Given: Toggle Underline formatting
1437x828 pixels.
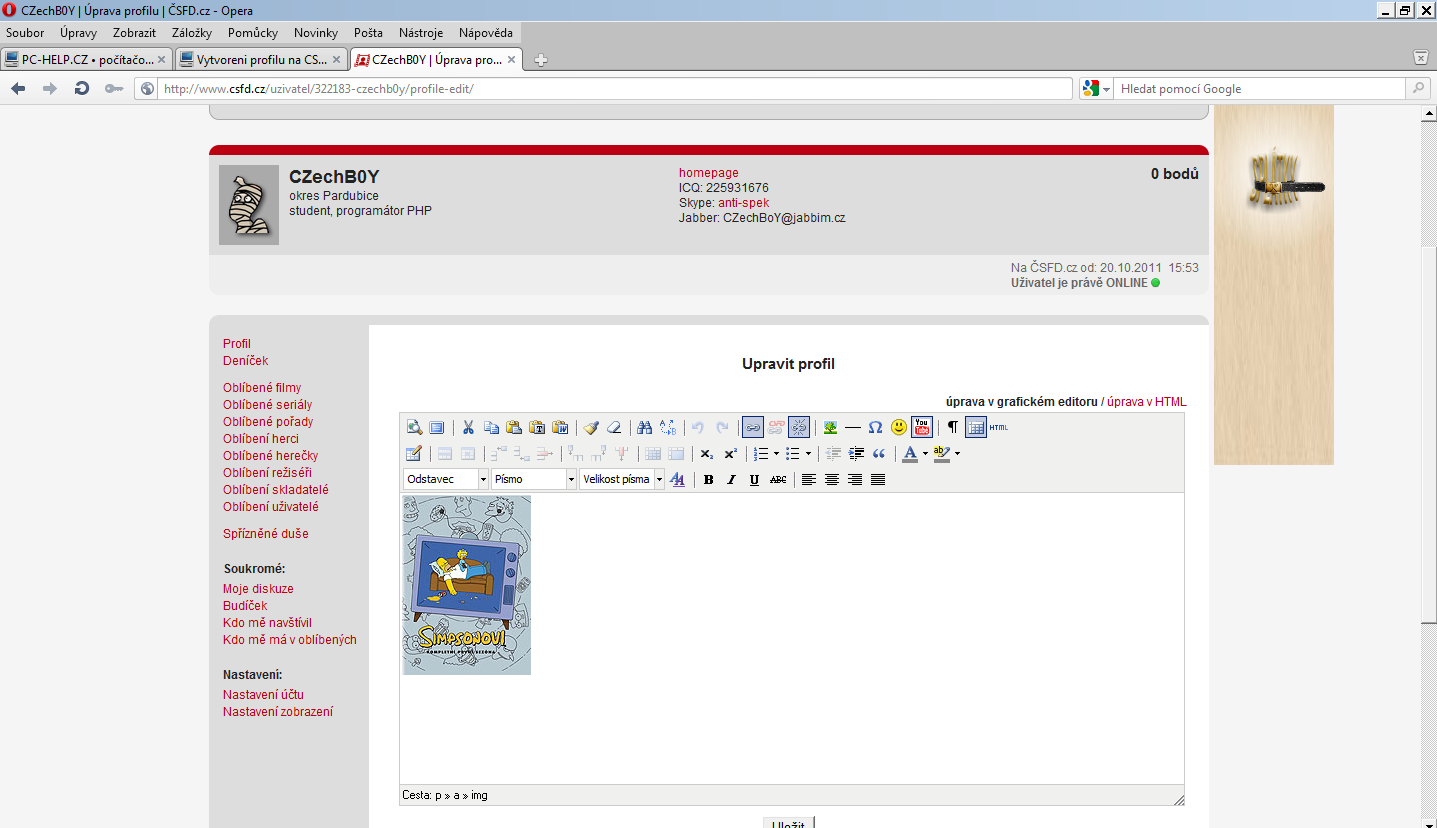Looking at the screenshot, I should (x=754, y=479).
